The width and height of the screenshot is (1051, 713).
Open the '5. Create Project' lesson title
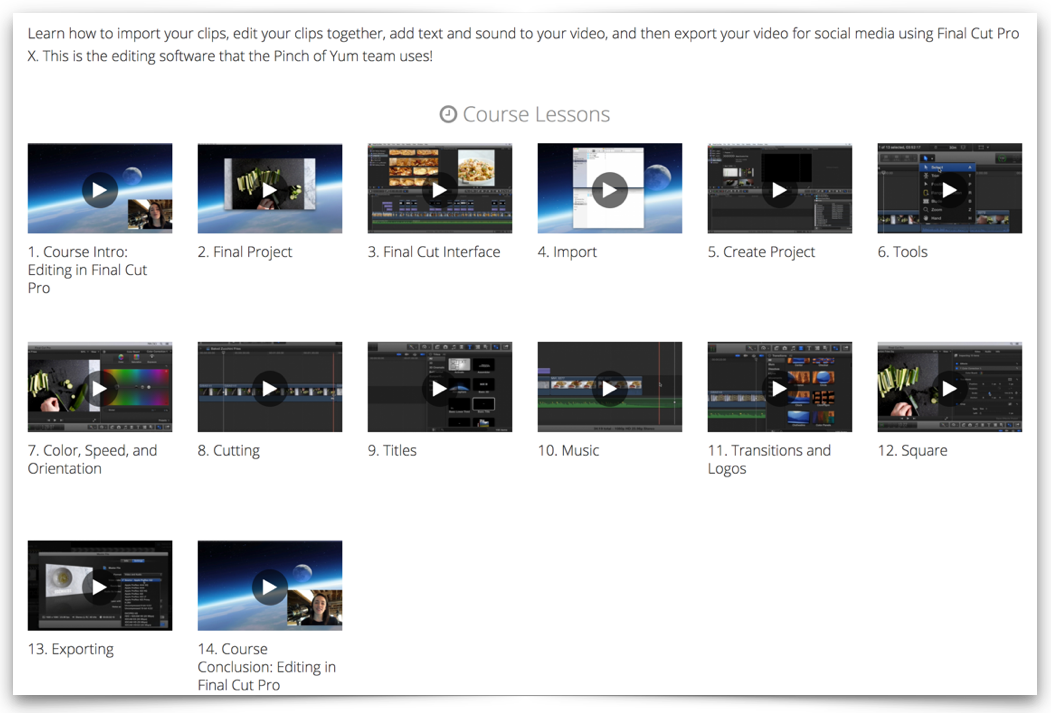761,252
